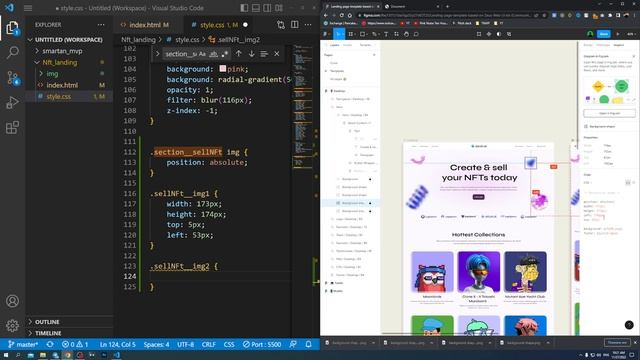Open the Manage gear in VS Code
Viewport: 640px width, 360px height.
[12, 325]
